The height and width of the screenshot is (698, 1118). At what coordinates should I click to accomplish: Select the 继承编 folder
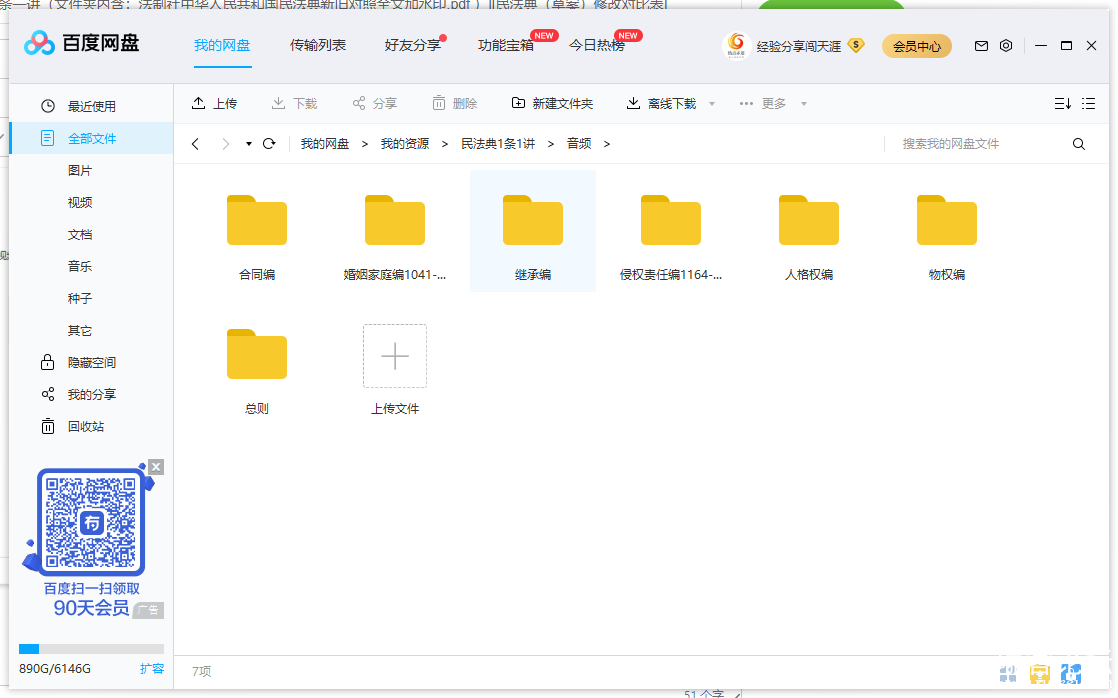(x=533, y=231)
